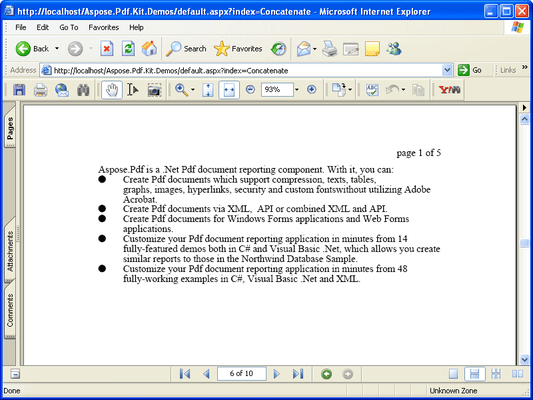This screenshot has width=533, height=400.
Task: Select the Text Select tool
Action: 133,90
